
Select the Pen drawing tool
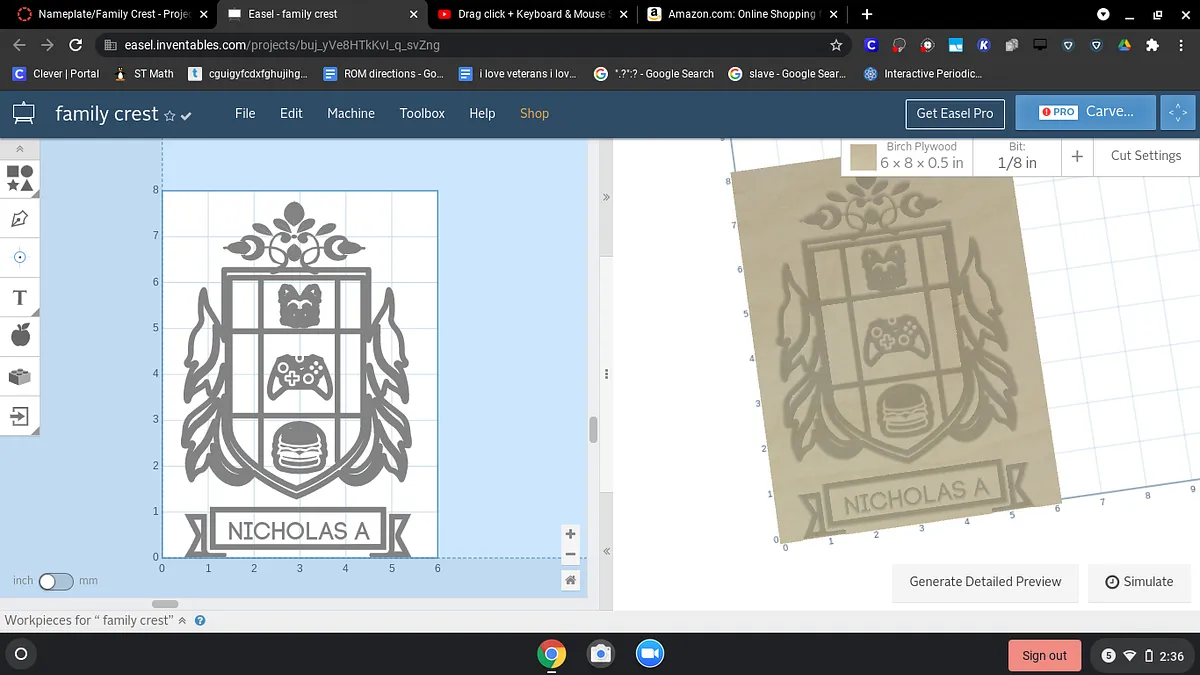tap(20, 218)
